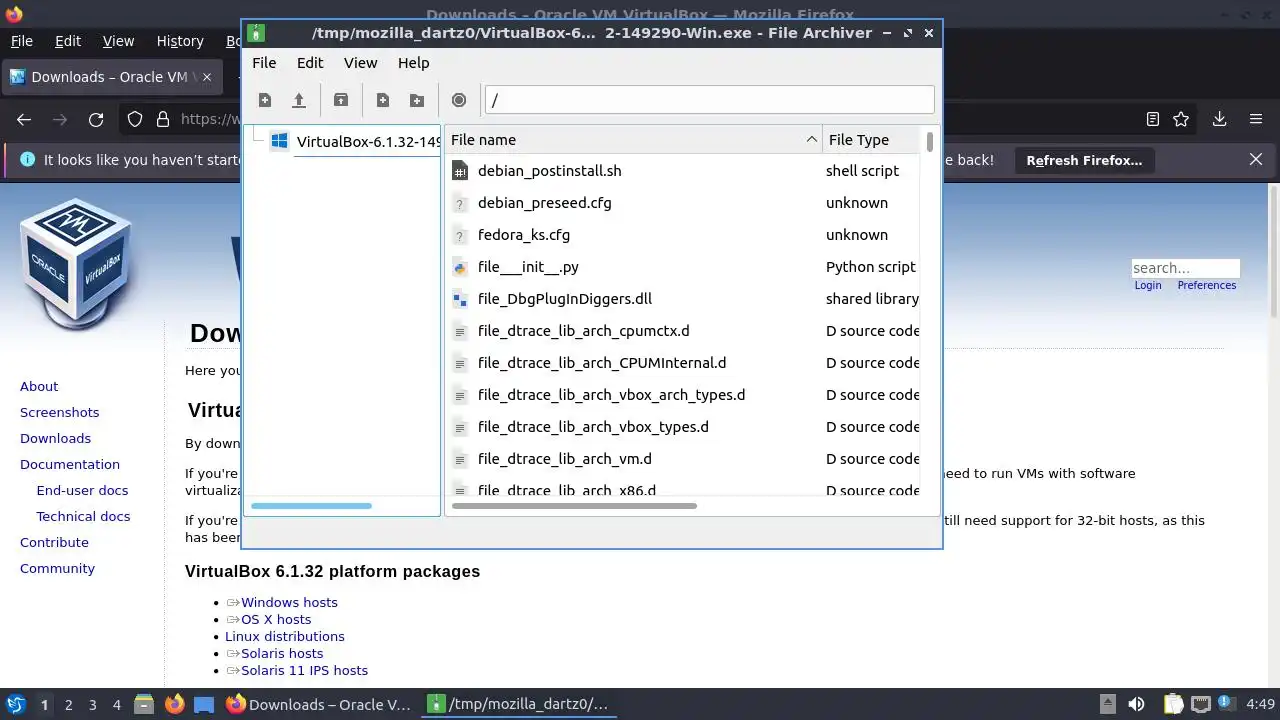The width and height of the screenshot is (1280, 720).
Task: Click New archive icon in File Archiver toolbar
Action: [x=265, y=100]
